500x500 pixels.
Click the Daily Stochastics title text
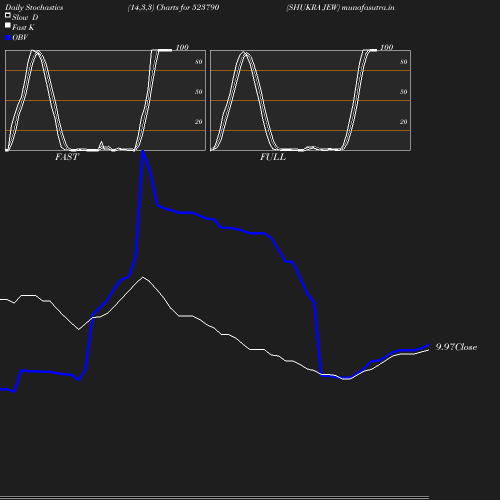click(x=34, y=7)
